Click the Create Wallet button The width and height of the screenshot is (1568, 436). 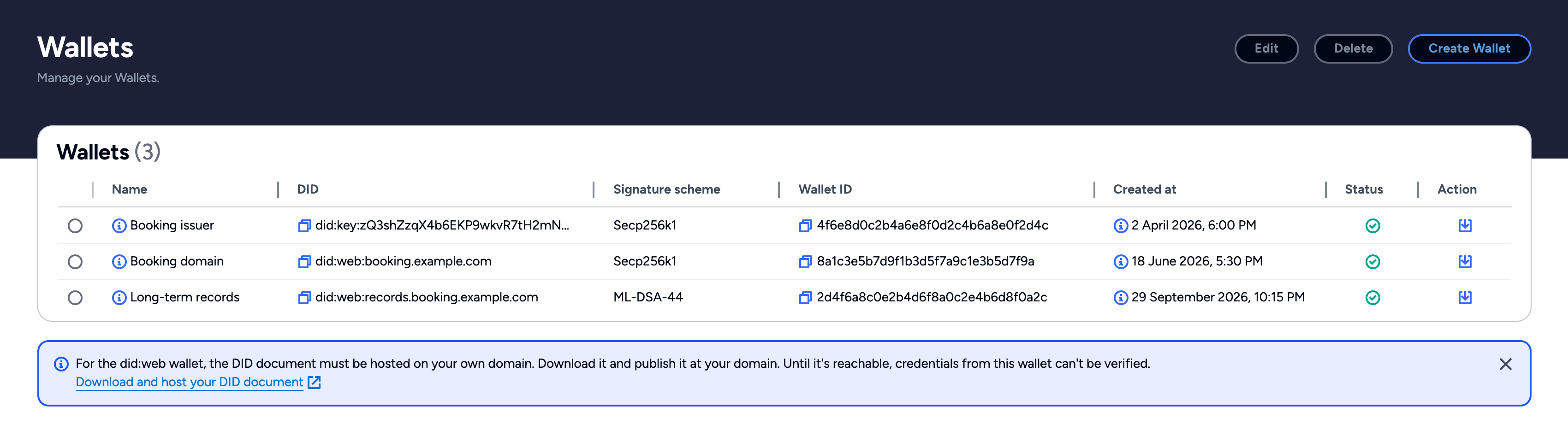click(1469, 49)
